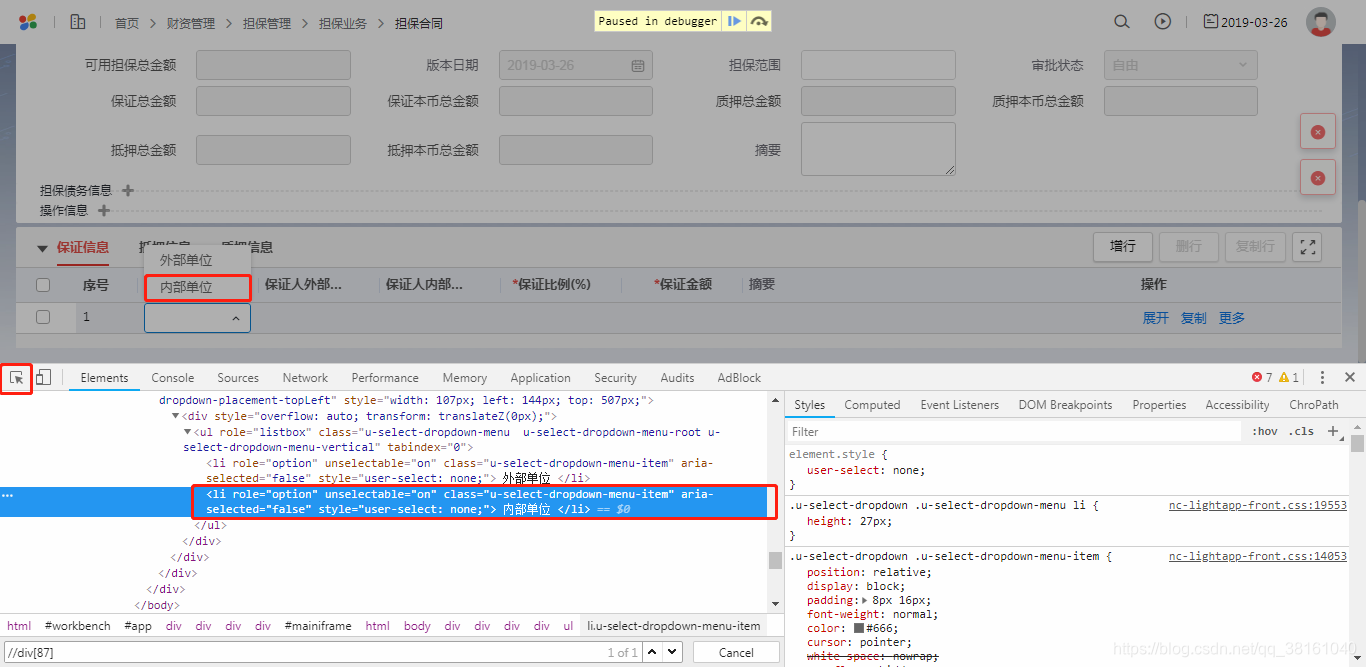
Task: Switch to the Sources tab
Action: pyautogui.click(x=238, y=377)
